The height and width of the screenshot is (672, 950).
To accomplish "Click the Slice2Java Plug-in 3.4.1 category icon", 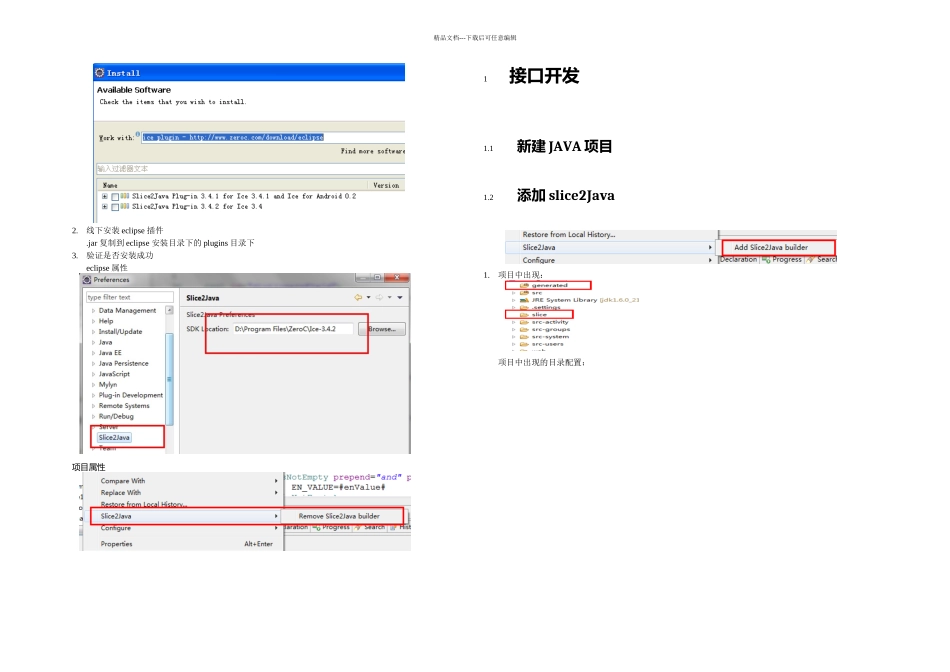I will tap(125, 196).
